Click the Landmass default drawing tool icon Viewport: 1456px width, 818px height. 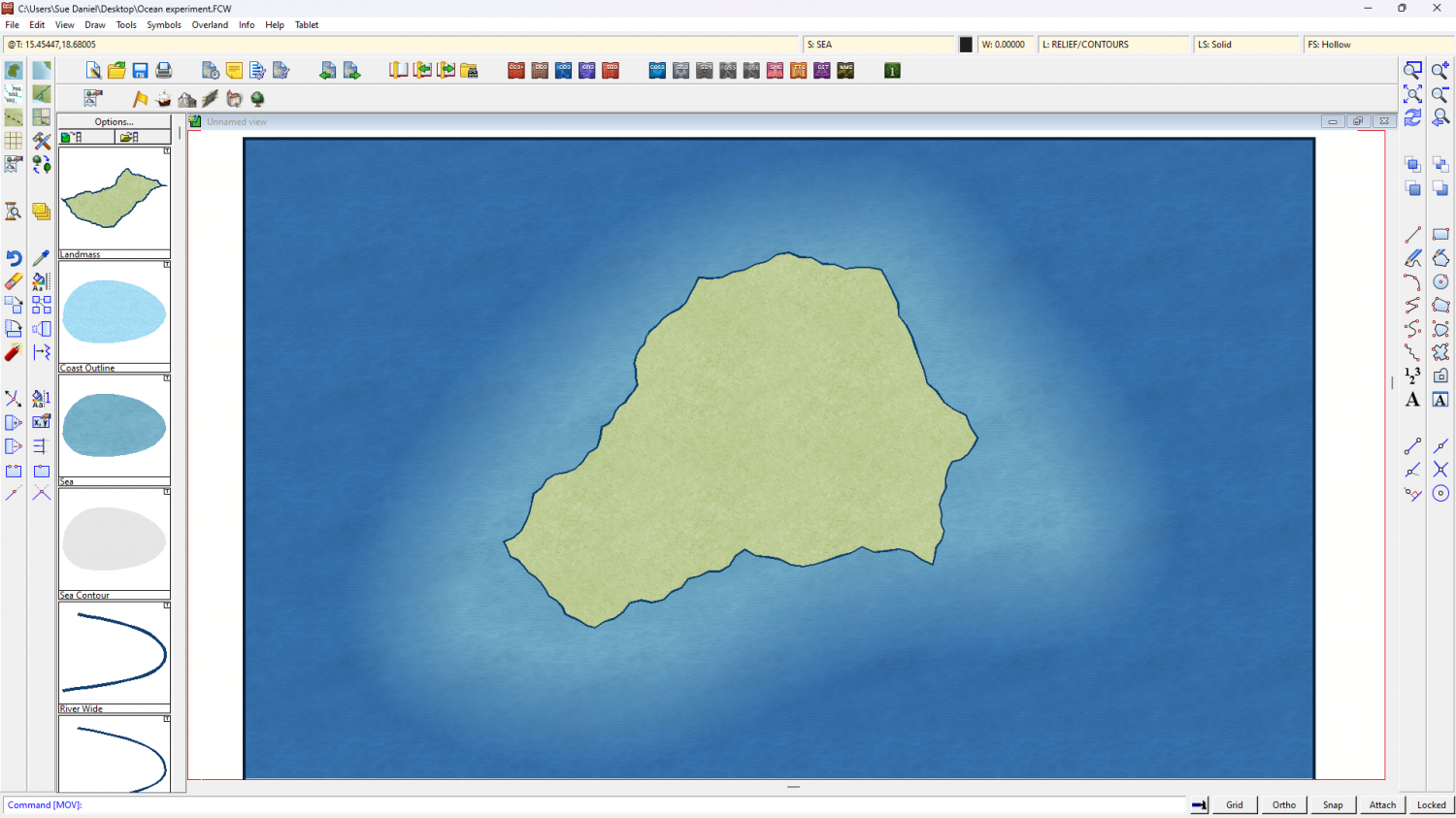(x=14, y=71)
